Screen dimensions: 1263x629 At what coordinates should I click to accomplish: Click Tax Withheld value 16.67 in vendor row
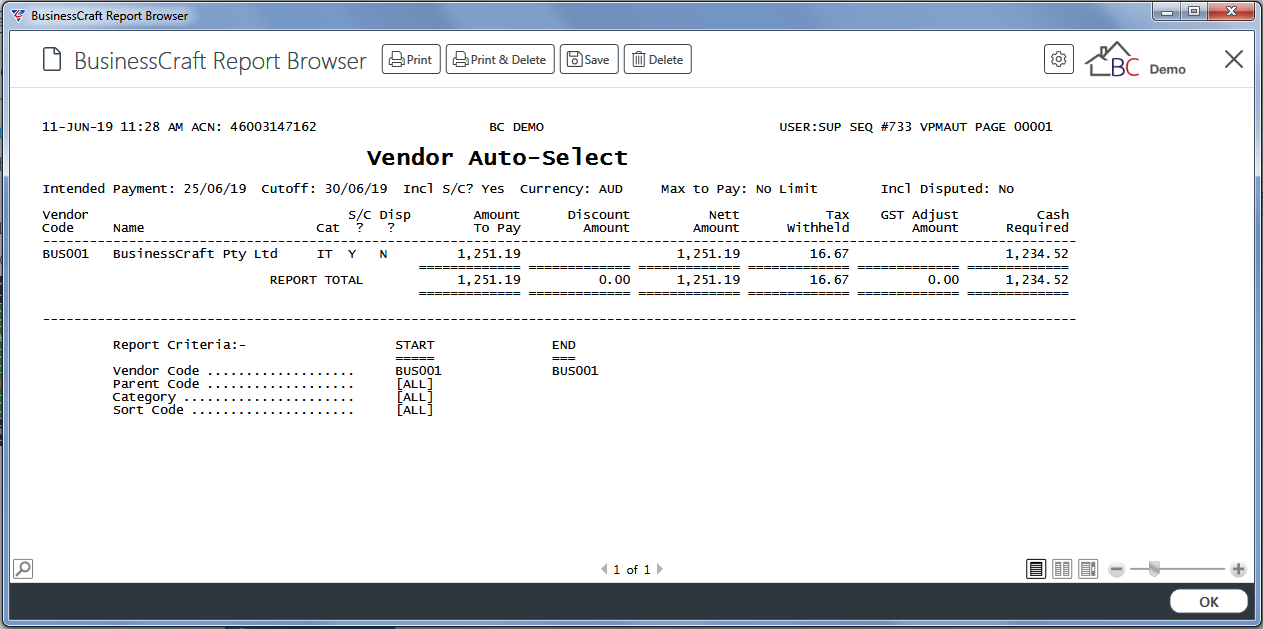829,254
